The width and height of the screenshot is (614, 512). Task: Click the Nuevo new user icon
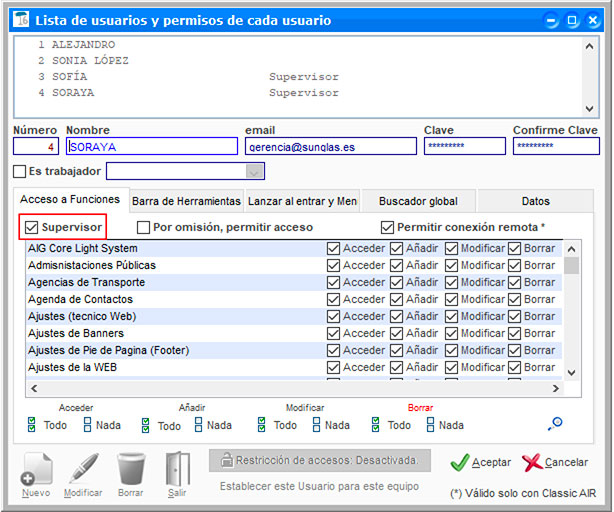(36, 469)
